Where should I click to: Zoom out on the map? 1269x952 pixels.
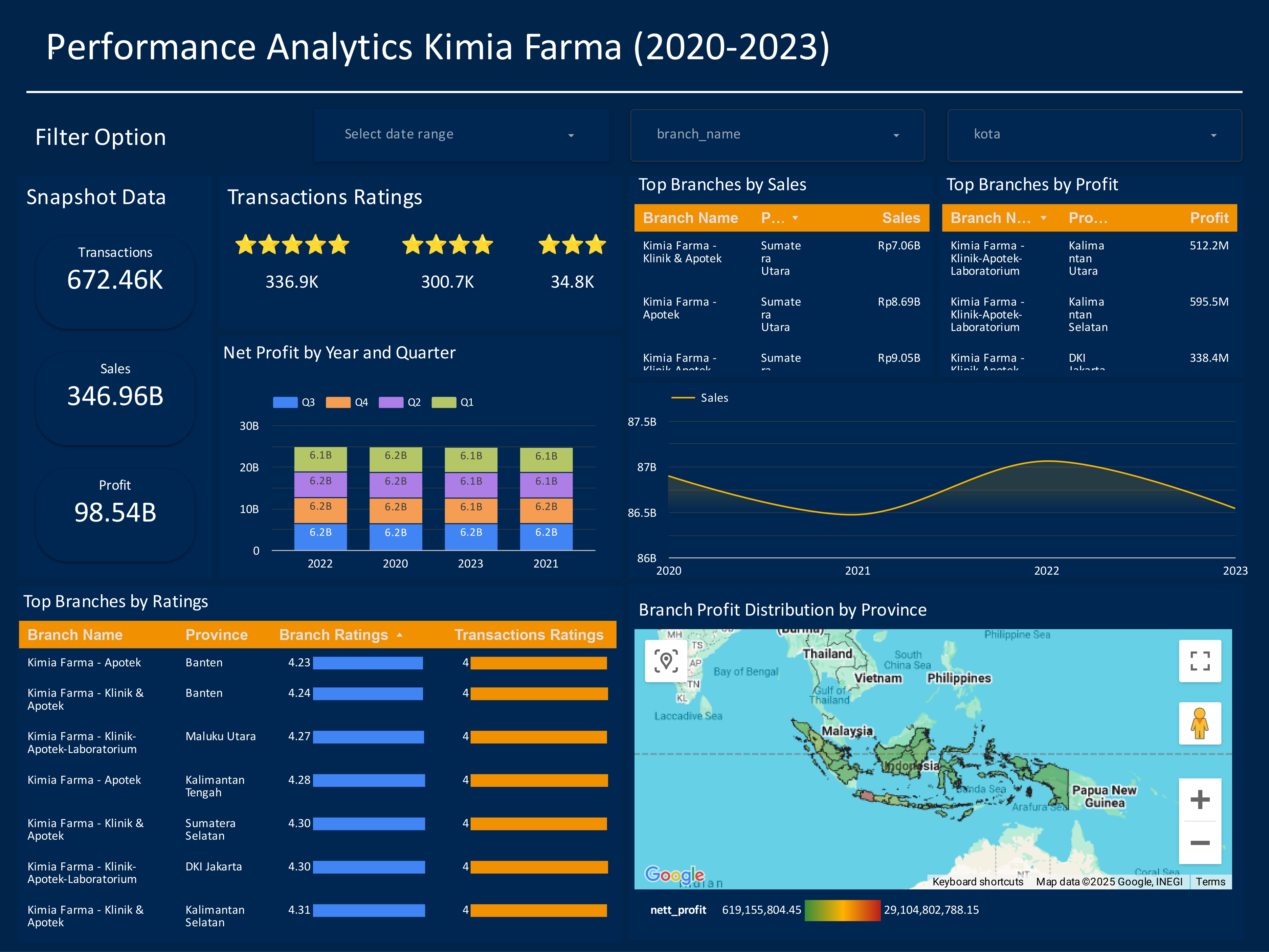coord(1200,843)
